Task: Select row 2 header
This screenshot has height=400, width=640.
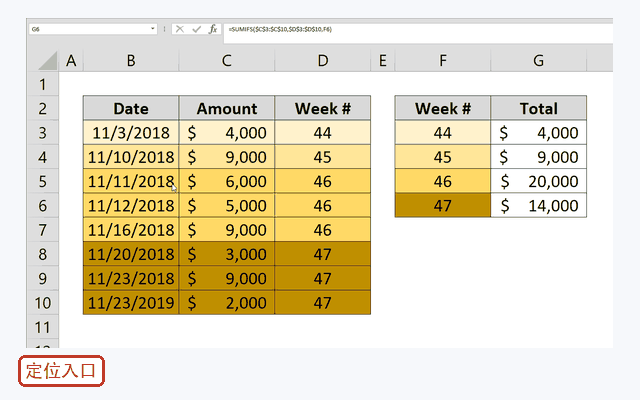Action: pos(42,109)
